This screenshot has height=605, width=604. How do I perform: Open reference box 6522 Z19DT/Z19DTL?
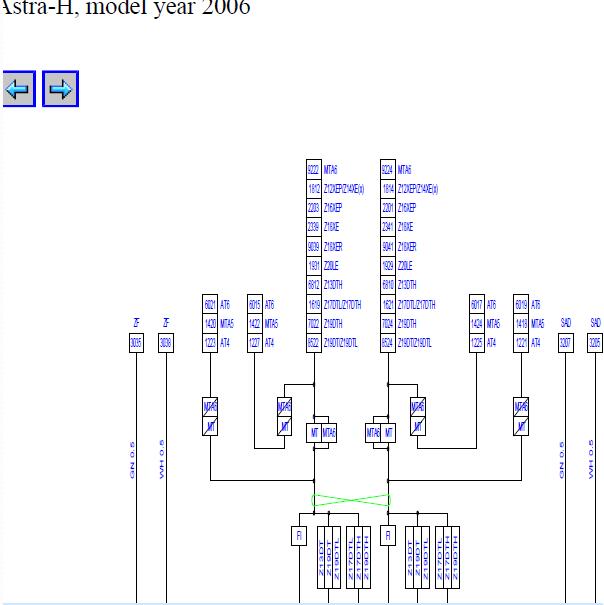coord(314,343)
